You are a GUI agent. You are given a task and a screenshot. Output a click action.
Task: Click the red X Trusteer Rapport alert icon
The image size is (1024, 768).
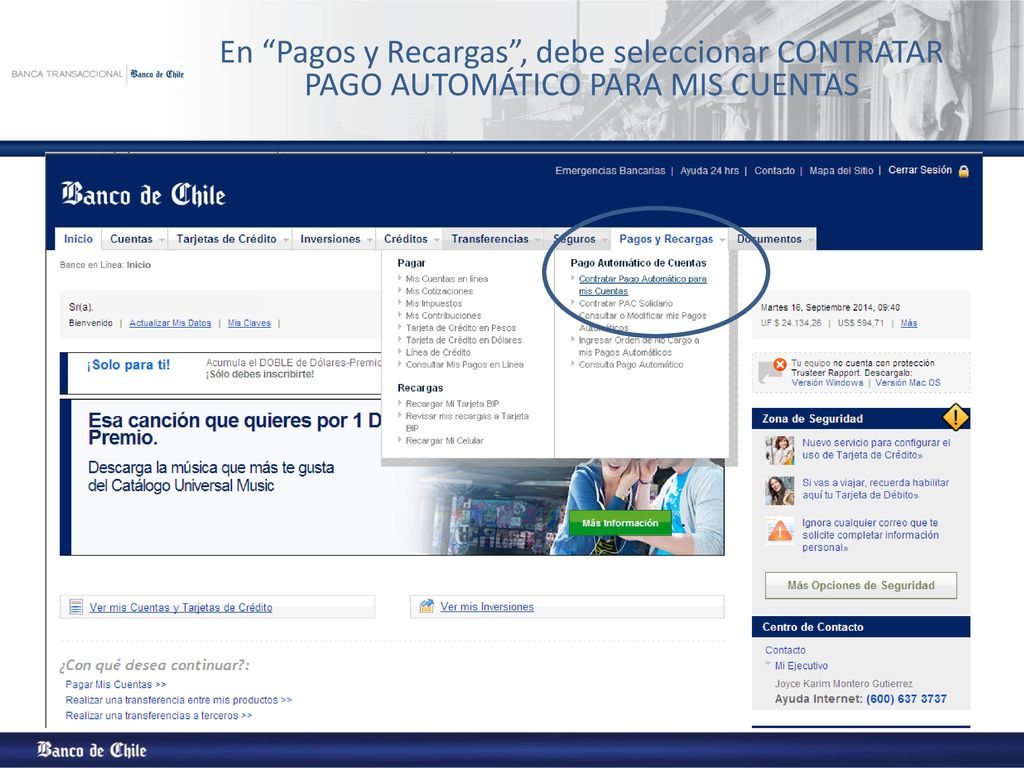(779, 364)
